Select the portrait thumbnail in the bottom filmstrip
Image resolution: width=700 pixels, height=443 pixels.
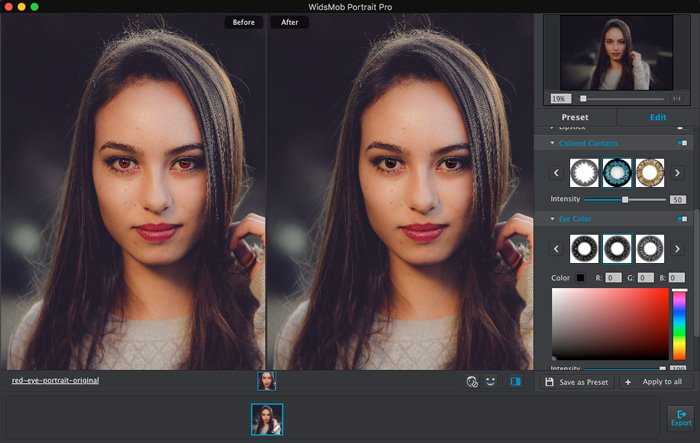[x=267, y=419]
